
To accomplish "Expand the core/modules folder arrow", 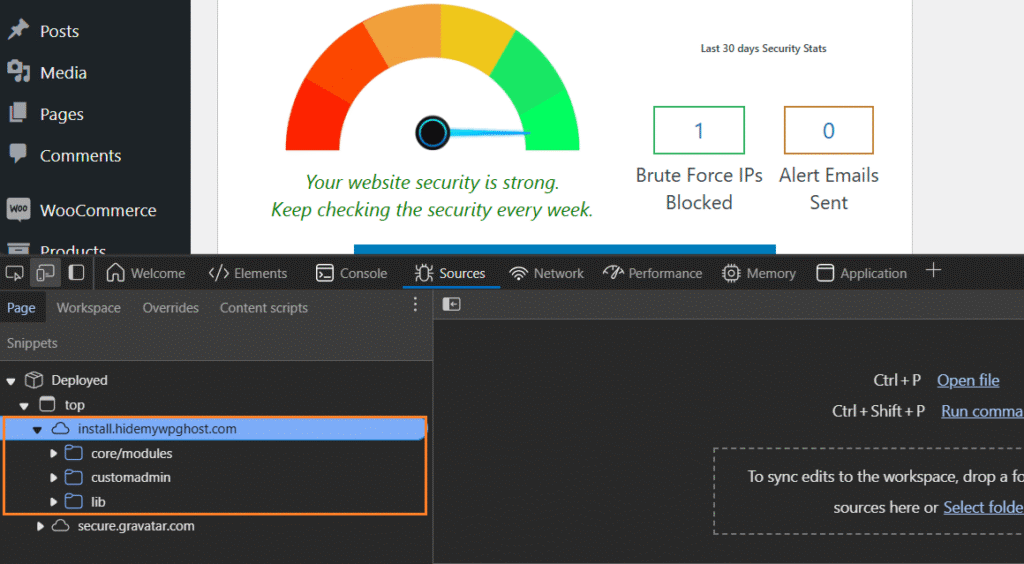I will pos(54,453).
